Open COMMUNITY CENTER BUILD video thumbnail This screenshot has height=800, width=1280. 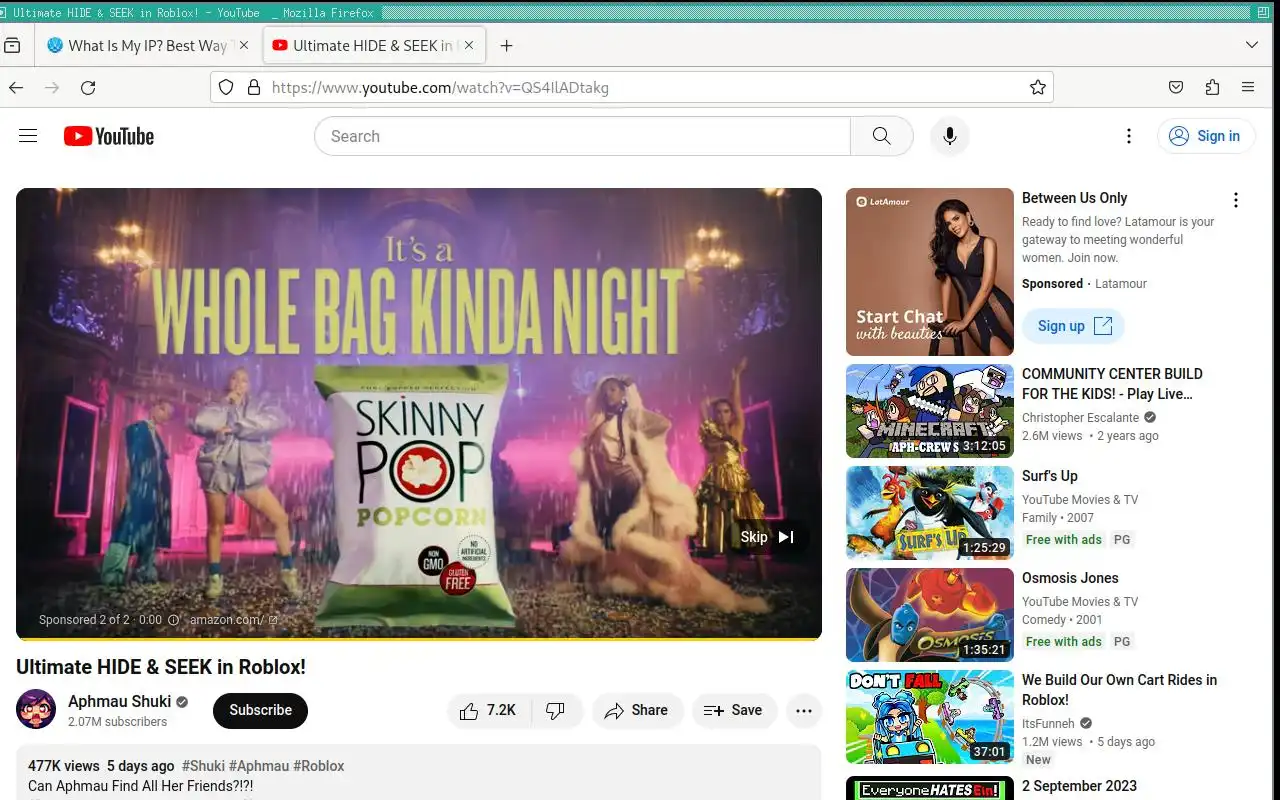[x=930, y=411]
